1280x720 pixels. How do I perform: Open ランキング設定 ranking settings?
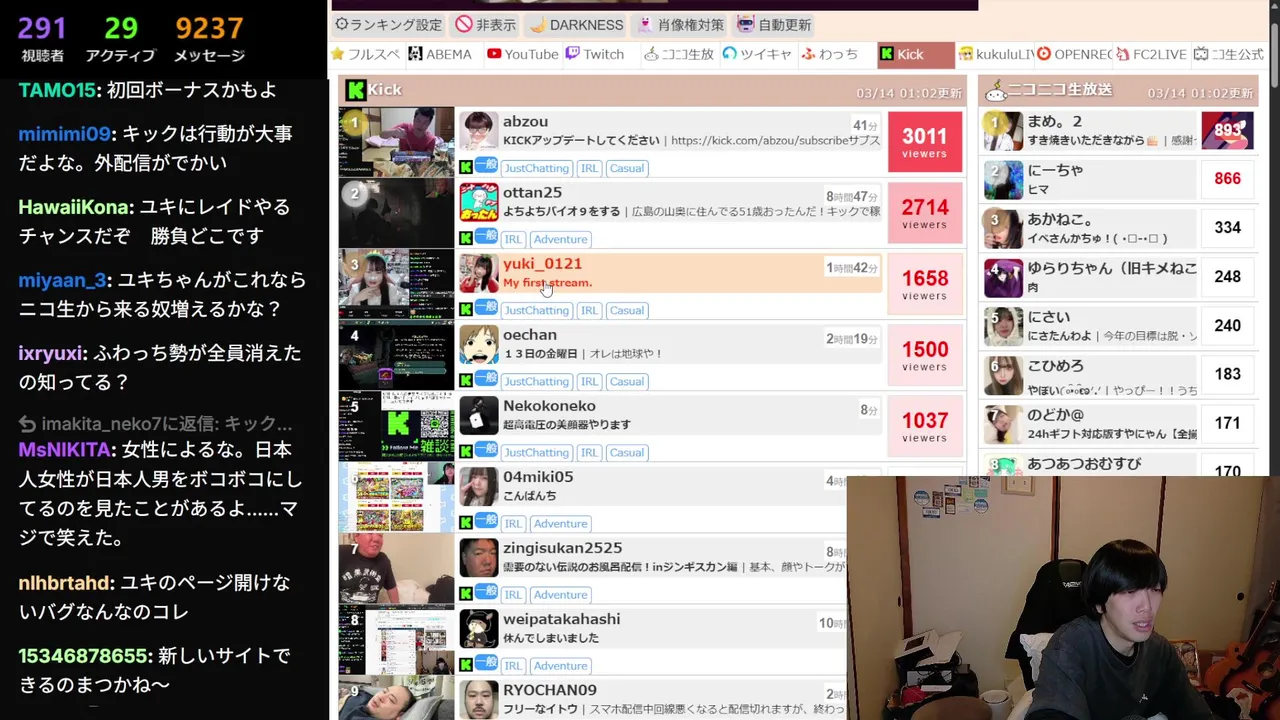click(388, 24)
